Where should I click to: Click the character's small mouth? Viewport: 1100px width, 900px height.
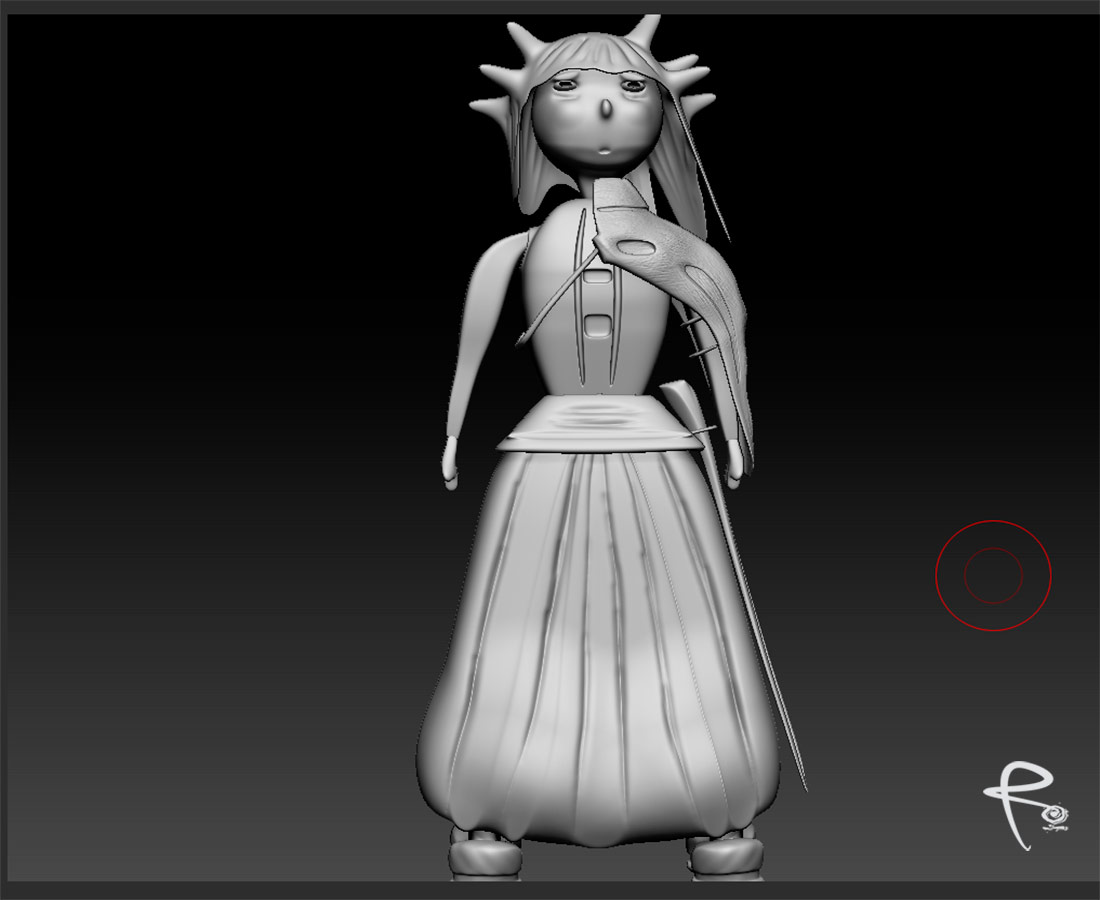pyautogui.click(x=603, y=149)
